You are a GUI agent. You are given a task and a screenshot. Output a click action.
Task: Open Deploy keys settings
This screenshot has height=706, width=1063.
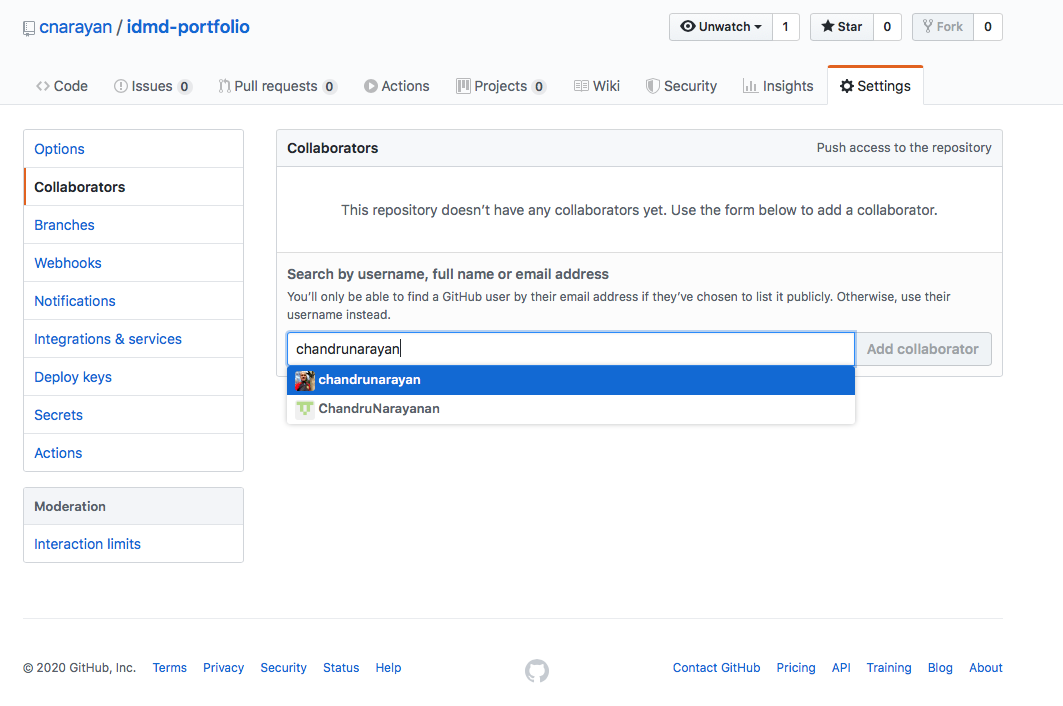click(134, 377)
